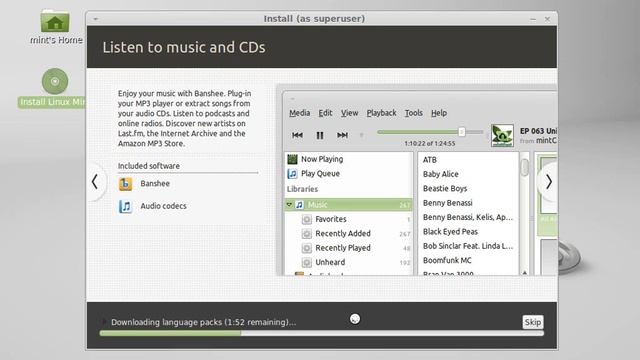Screen dimensions: 640x360
Task: Click the Banshee software icon
Action: tap(125, 184)
